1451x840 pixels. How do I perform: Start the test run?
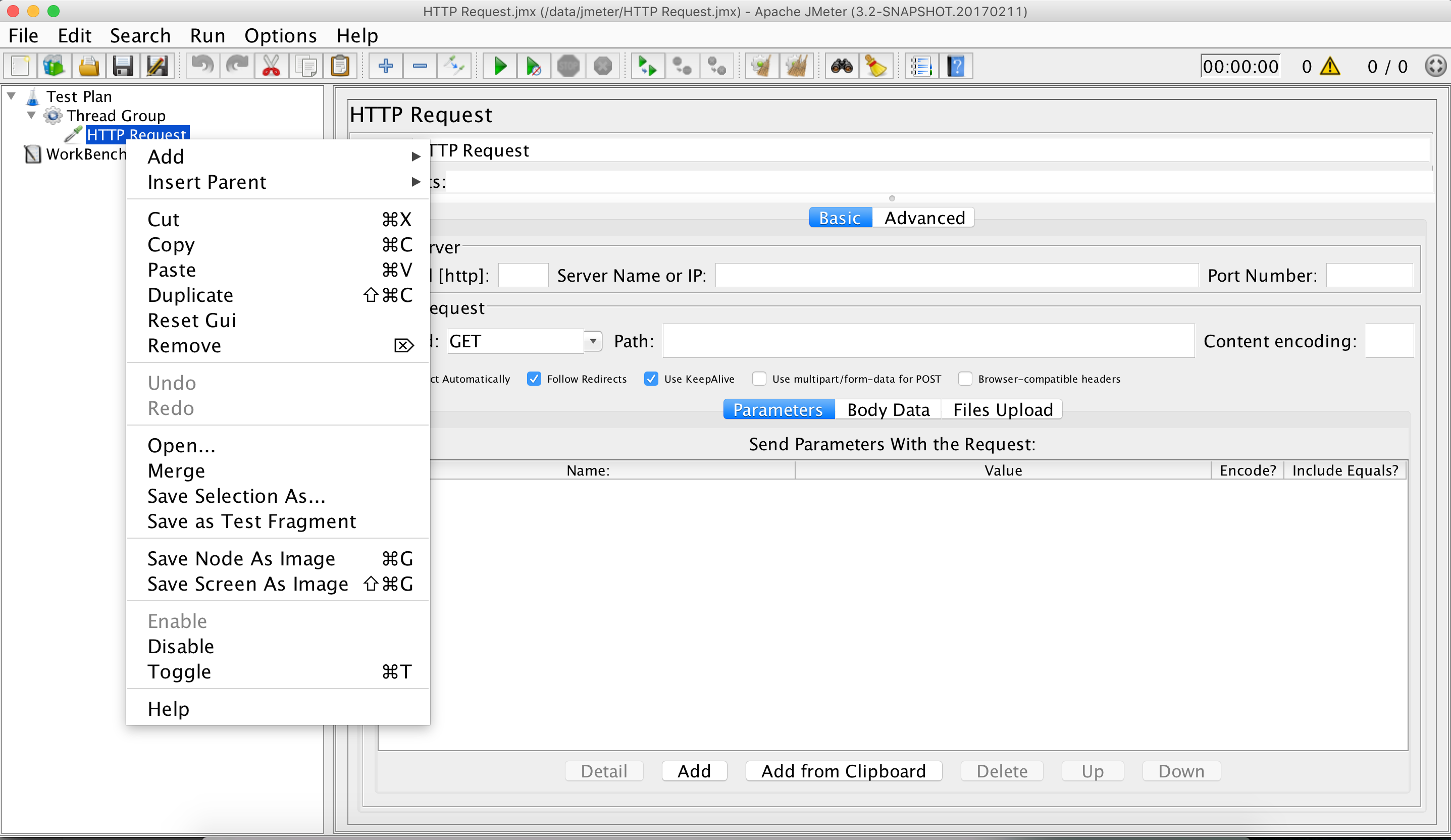499,65
